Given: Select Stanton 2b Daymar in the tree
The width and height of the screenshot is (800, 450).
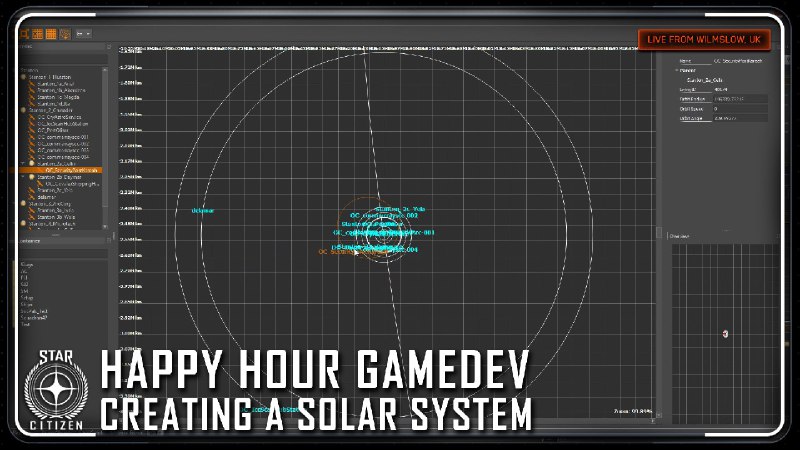Looking at the screenshot, I should click(59, 177).
